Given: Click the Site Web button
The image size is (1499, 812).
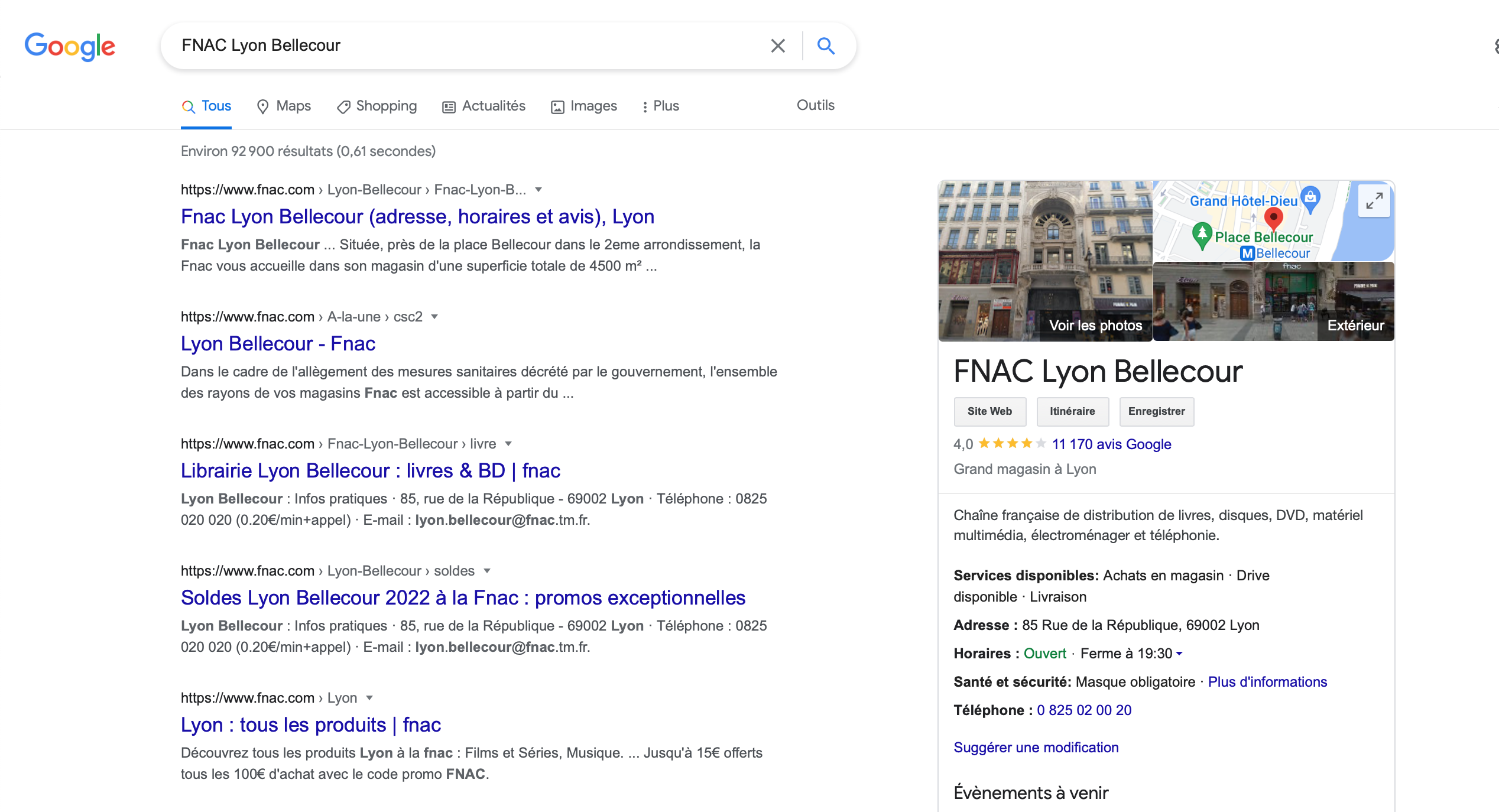Looking at the screenshot, I should coord(989,411).
